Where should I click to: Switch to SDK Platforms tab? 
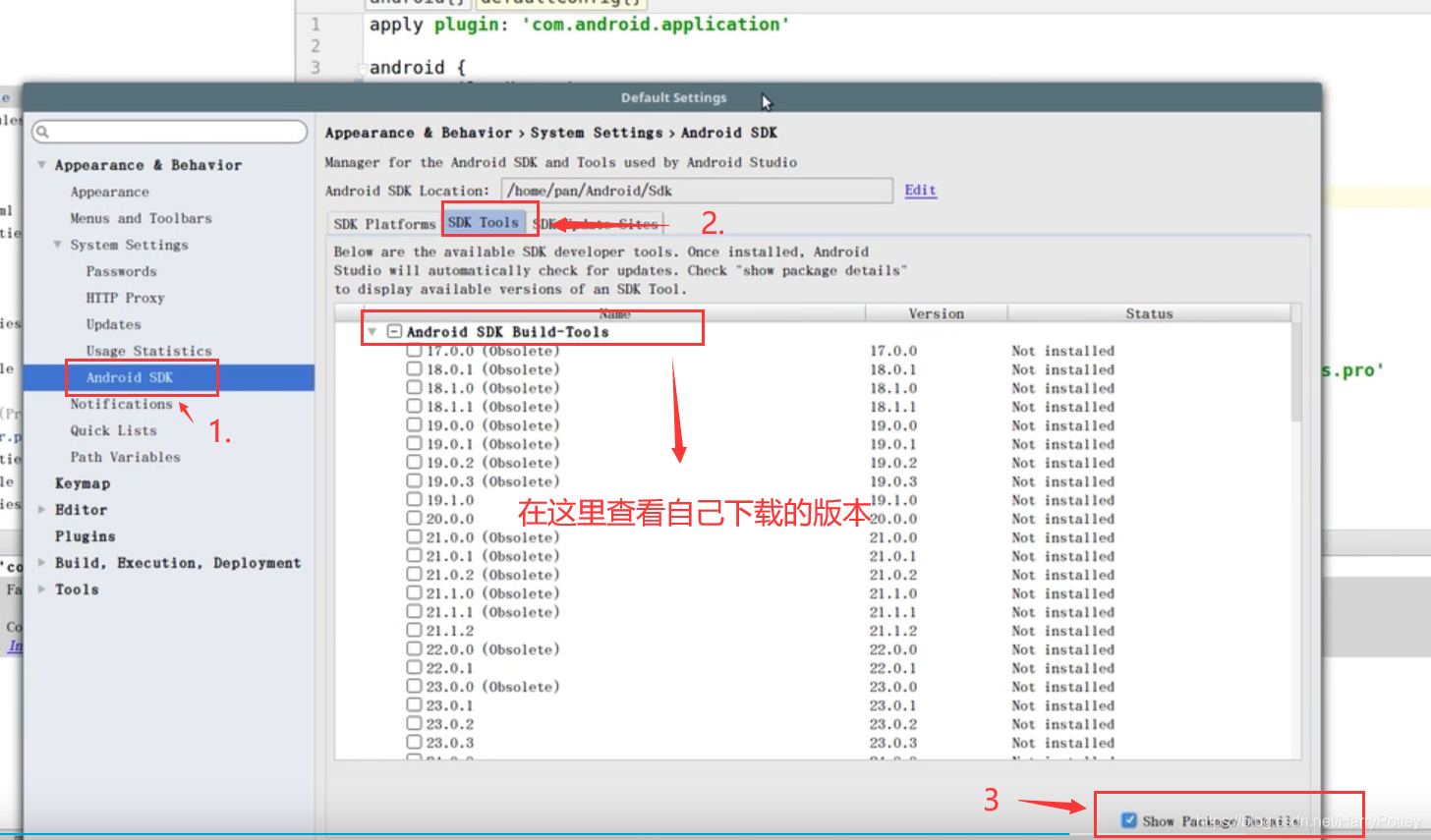click(384, 224)
